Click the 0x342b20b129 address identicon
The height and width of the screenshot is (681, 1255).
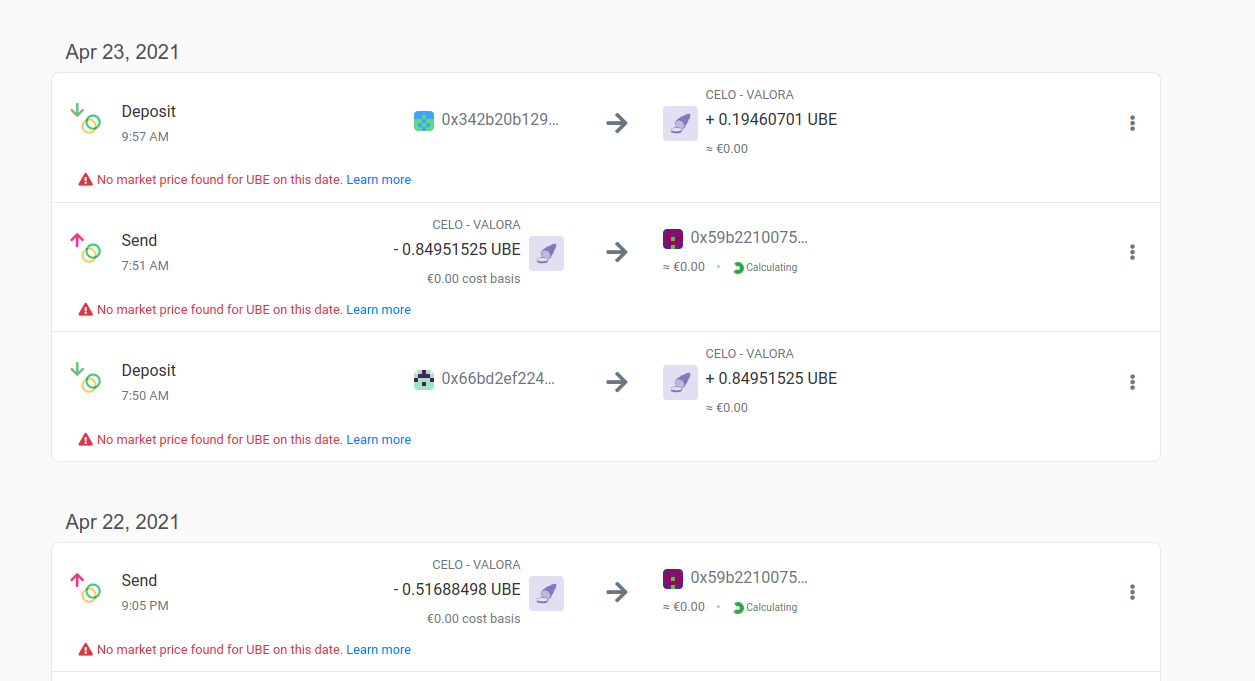[424, 121]
